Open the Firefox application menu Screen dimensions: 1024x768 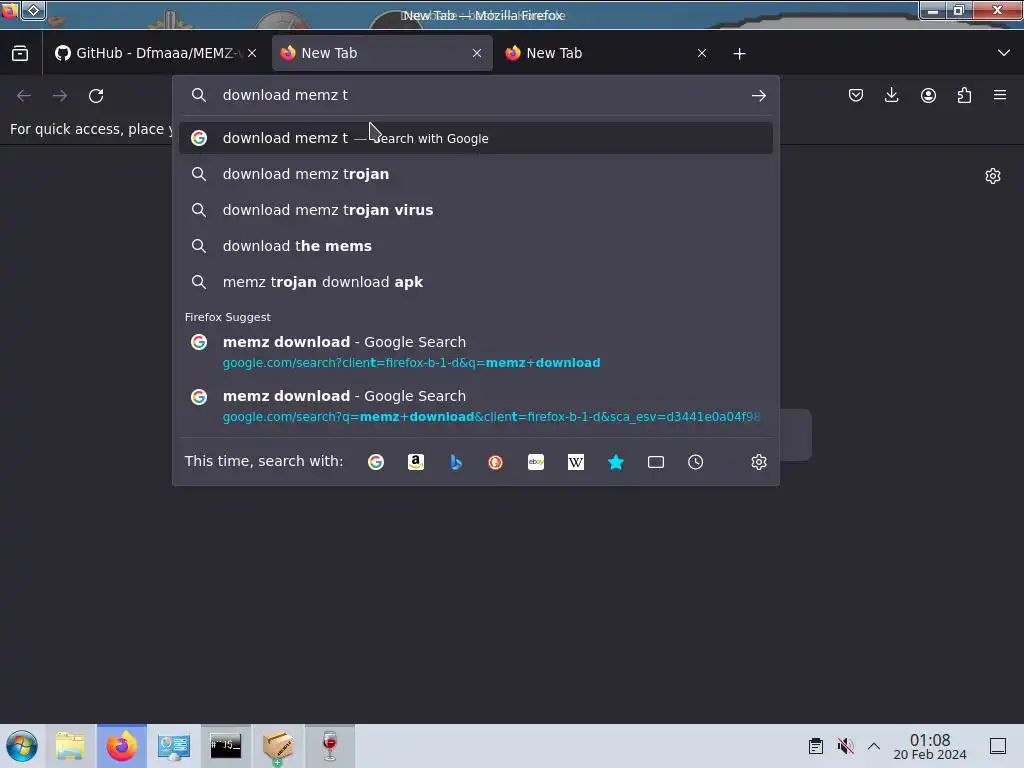point(1000,95)
